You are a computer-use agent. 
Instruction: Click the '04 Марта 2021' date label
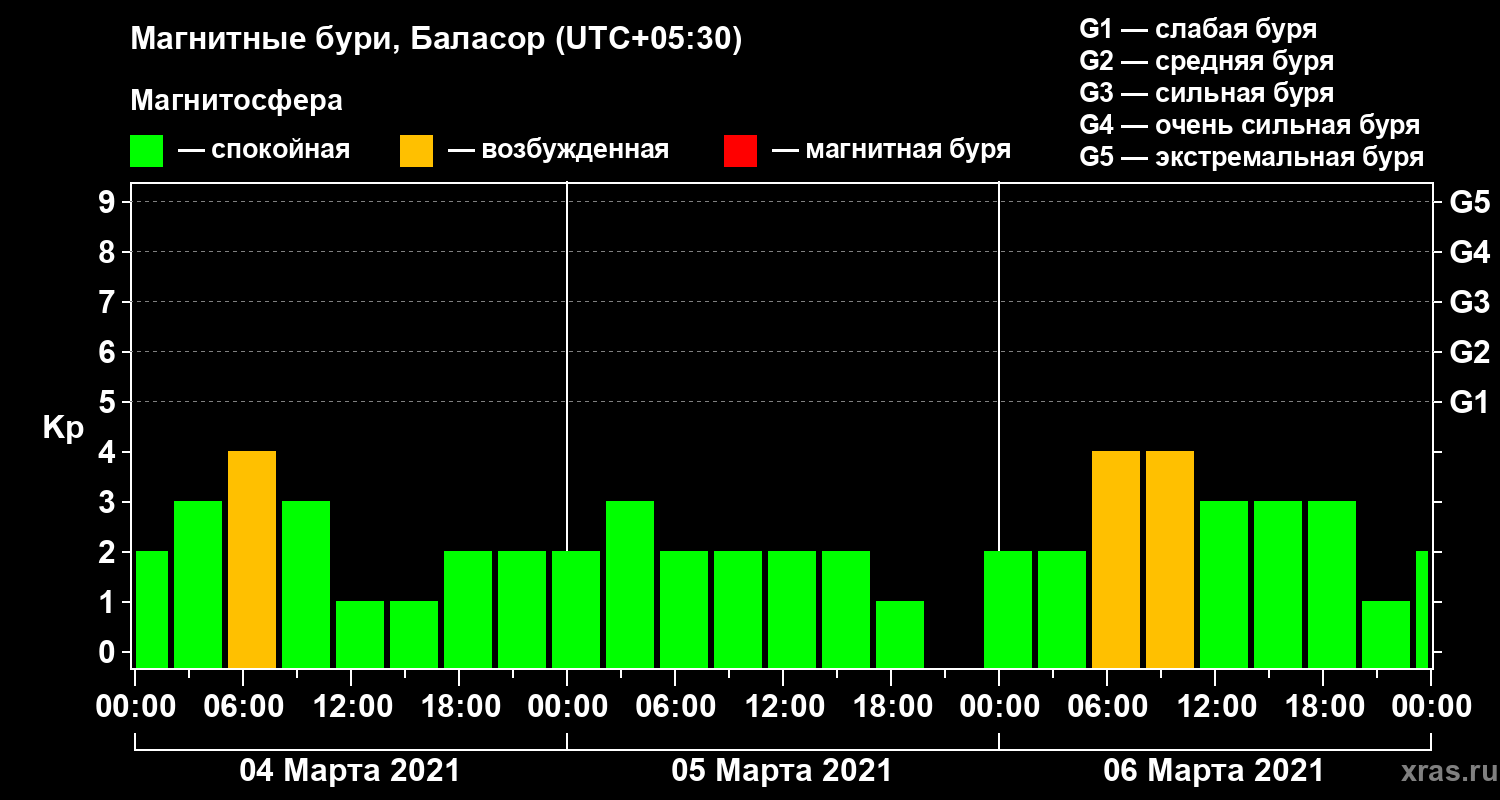350,770
